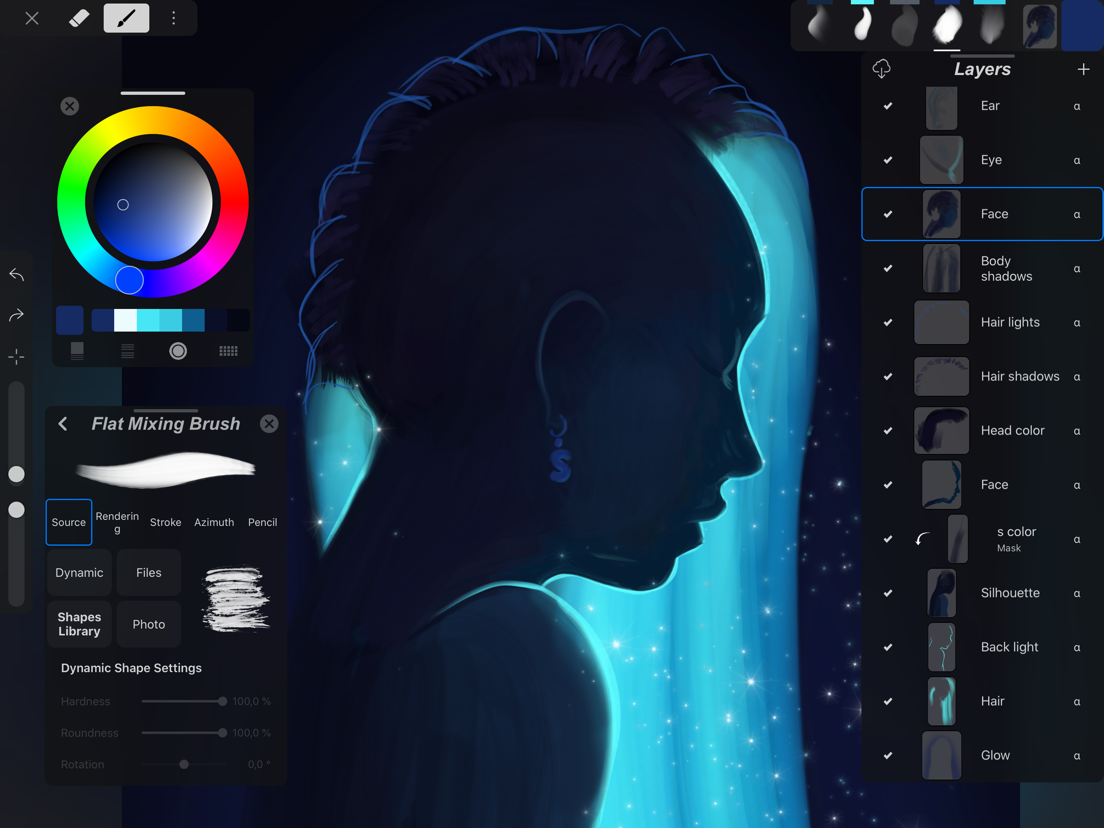Select the Eraser tool

(x=79, y=17)
